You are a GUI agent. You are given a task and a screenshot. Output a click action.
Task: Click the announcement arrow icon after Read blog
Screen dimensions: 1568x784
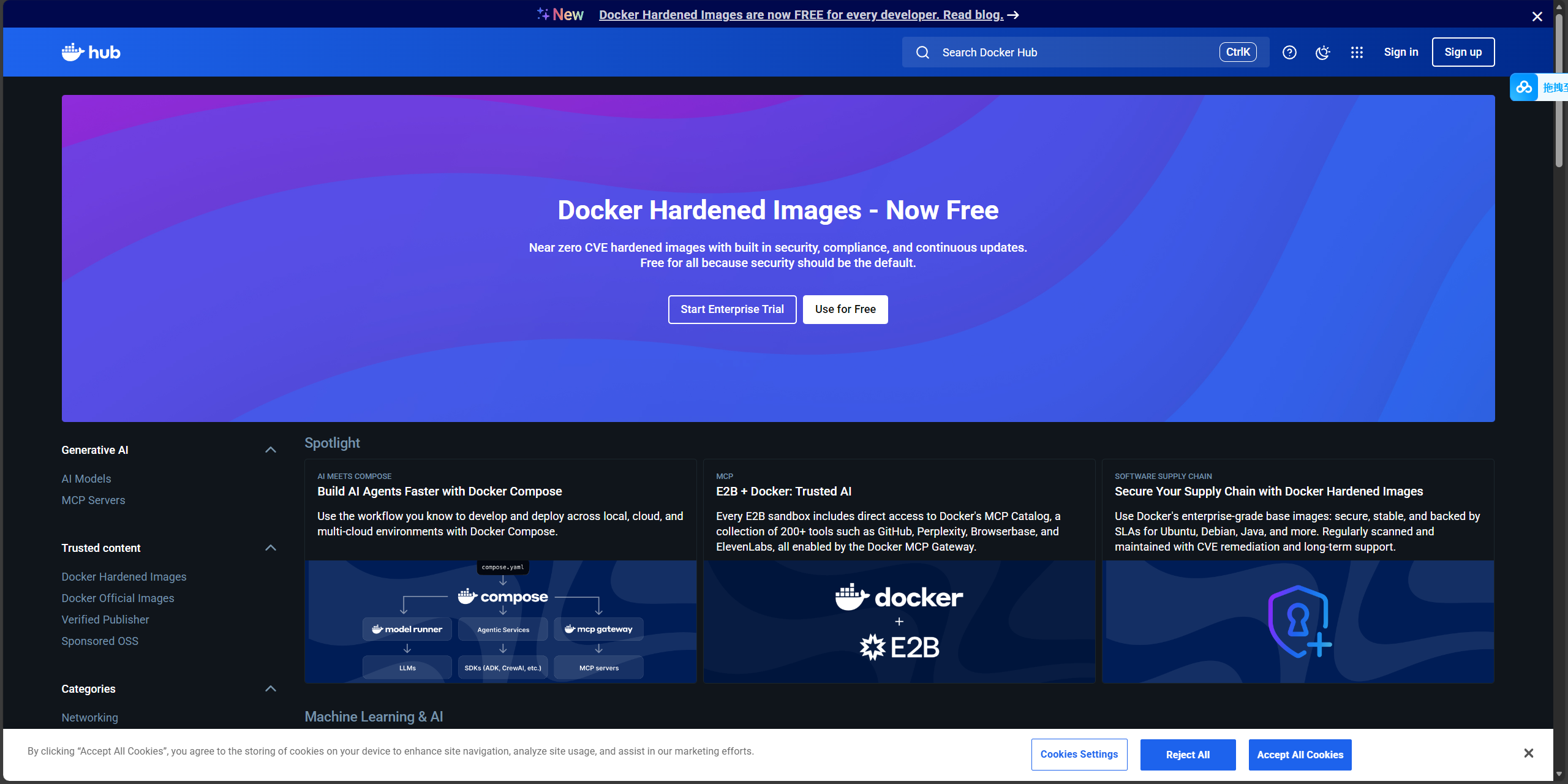[1014, 15]
